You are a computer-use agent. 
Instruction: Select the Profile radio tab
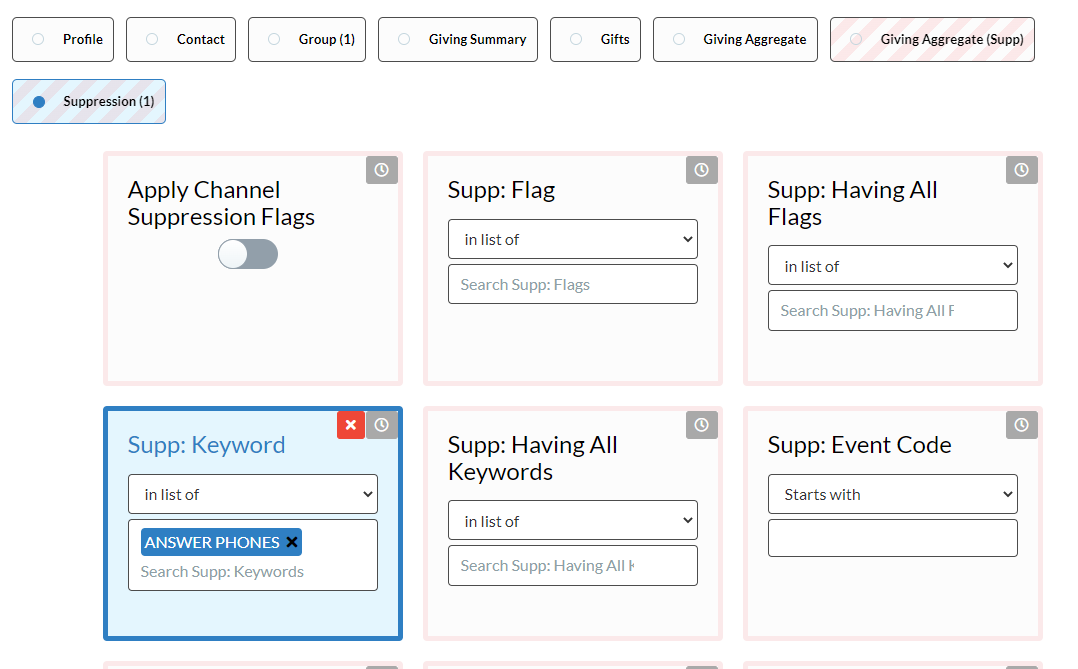[63, 39]
